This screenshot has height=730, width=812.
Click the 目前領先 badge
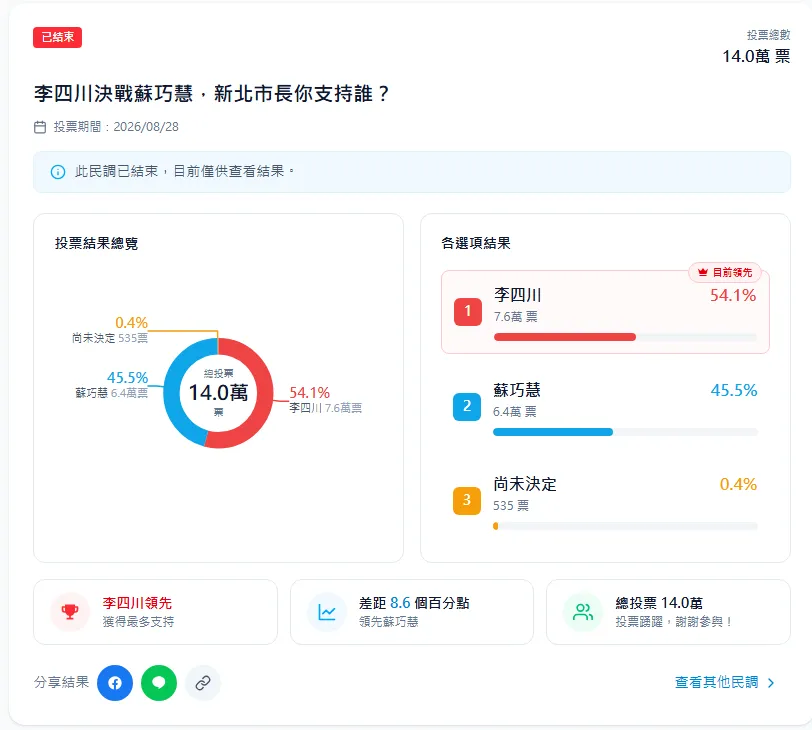(x=724, y=272)
